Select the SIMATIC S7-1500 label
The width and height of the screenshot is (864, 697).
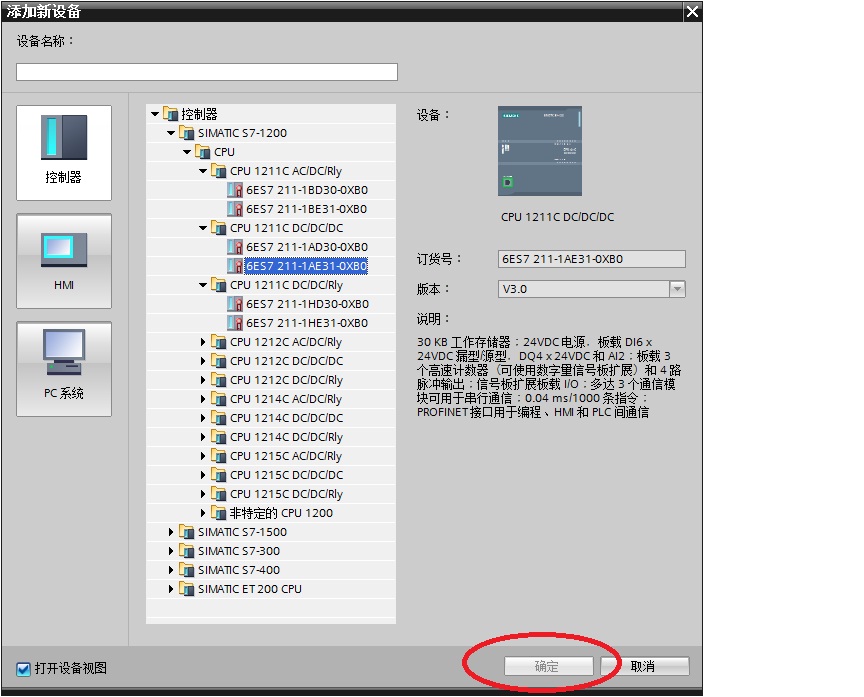pos(242,532)
